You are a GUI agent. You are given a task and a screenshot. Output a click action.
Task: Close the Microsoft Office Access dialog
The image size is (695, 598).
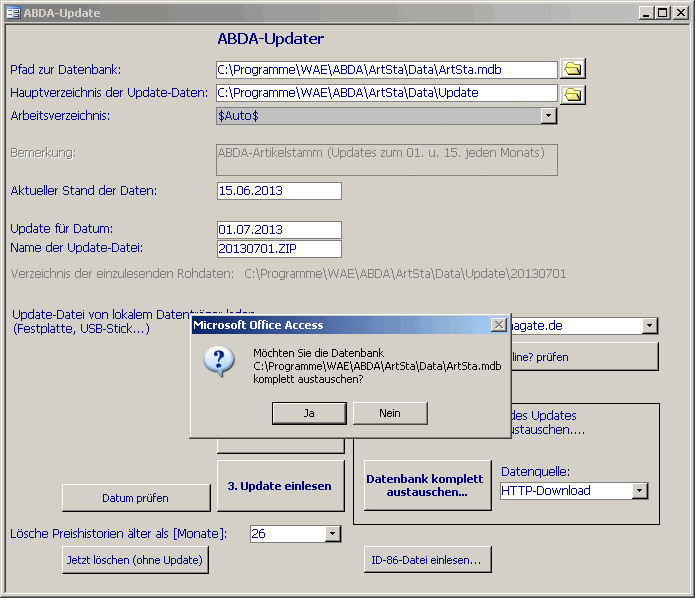[x=499, y=325]
